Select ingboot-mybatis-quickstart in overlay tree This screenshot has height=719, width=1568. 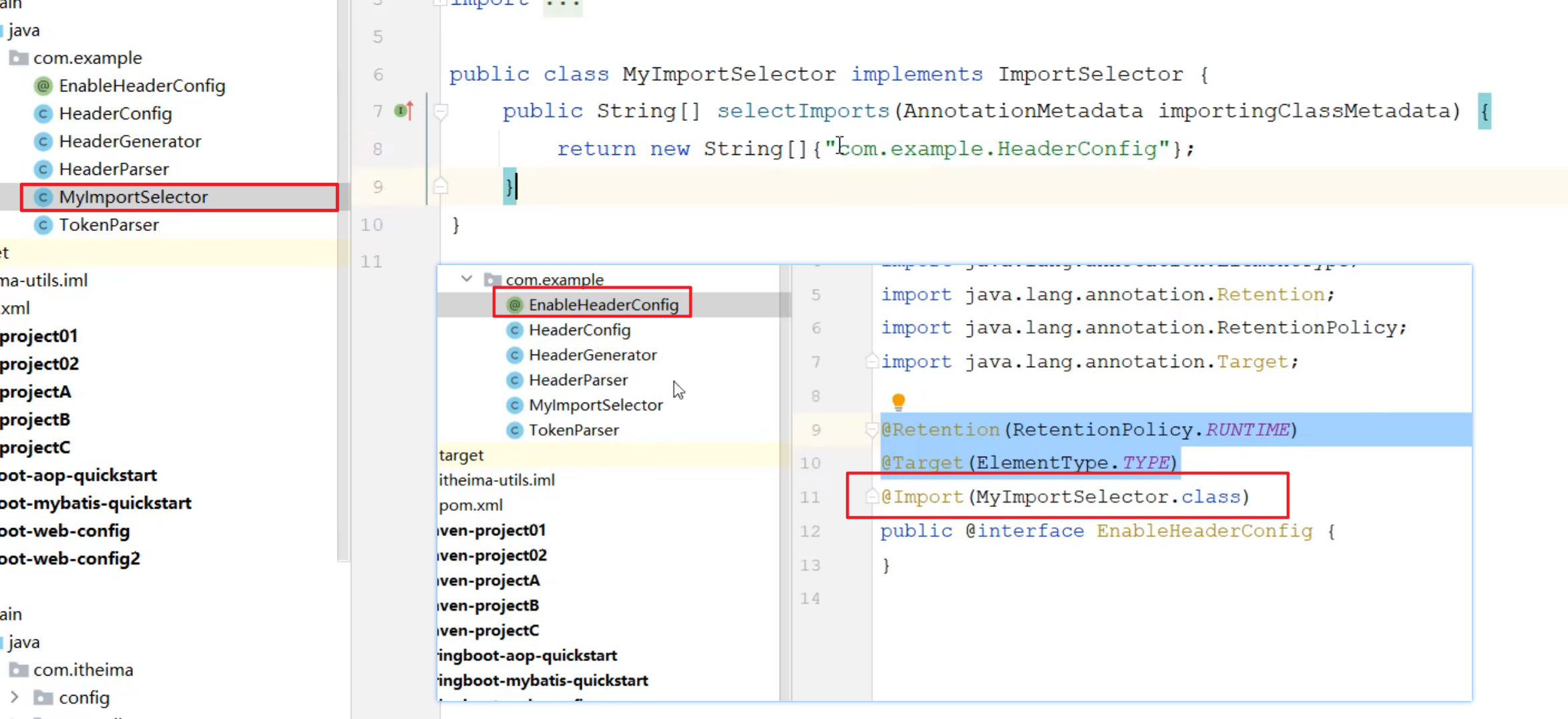[543, 681]
